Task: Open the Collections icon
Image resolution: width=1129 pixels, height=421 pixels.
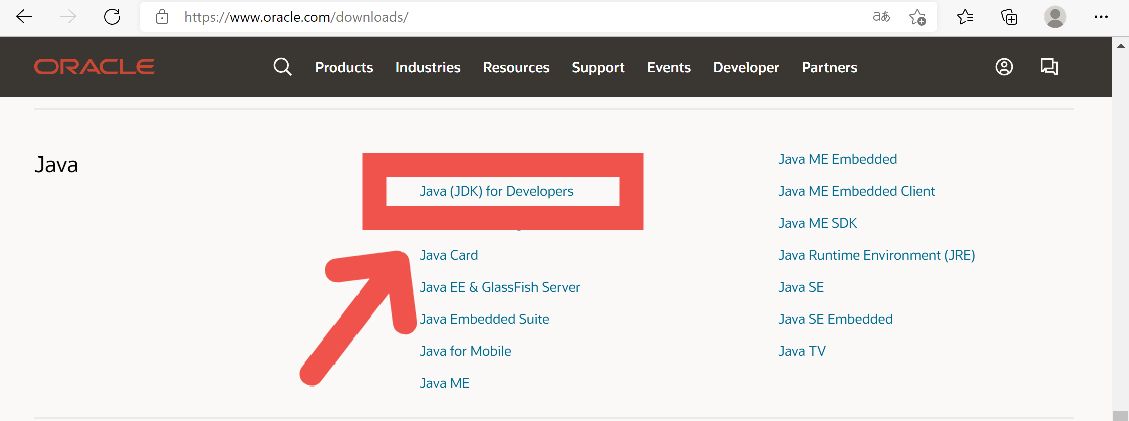Action: [1009, 17]
